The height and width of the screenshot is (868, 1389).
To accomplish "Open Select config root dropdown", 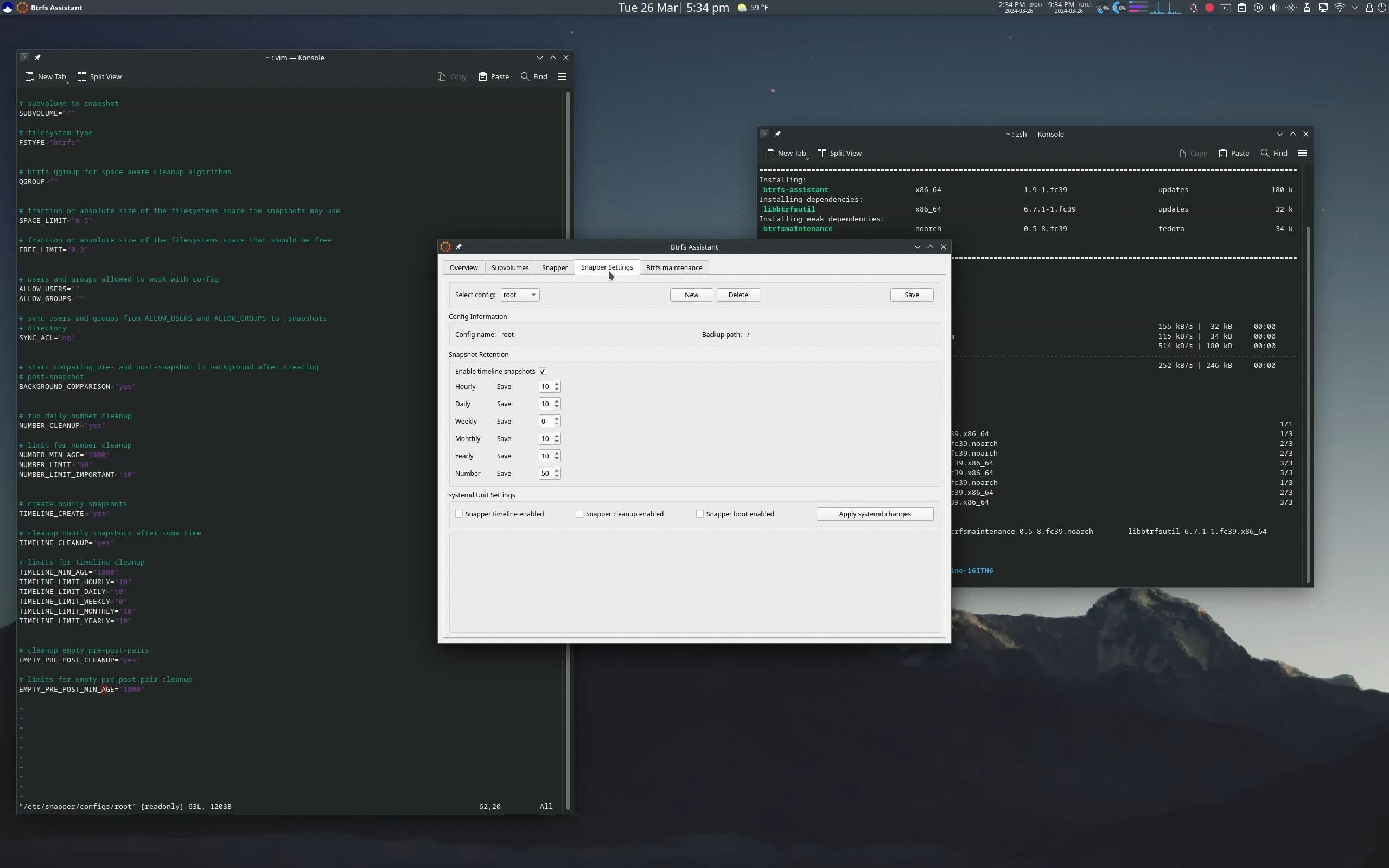I will pos(519,295).
